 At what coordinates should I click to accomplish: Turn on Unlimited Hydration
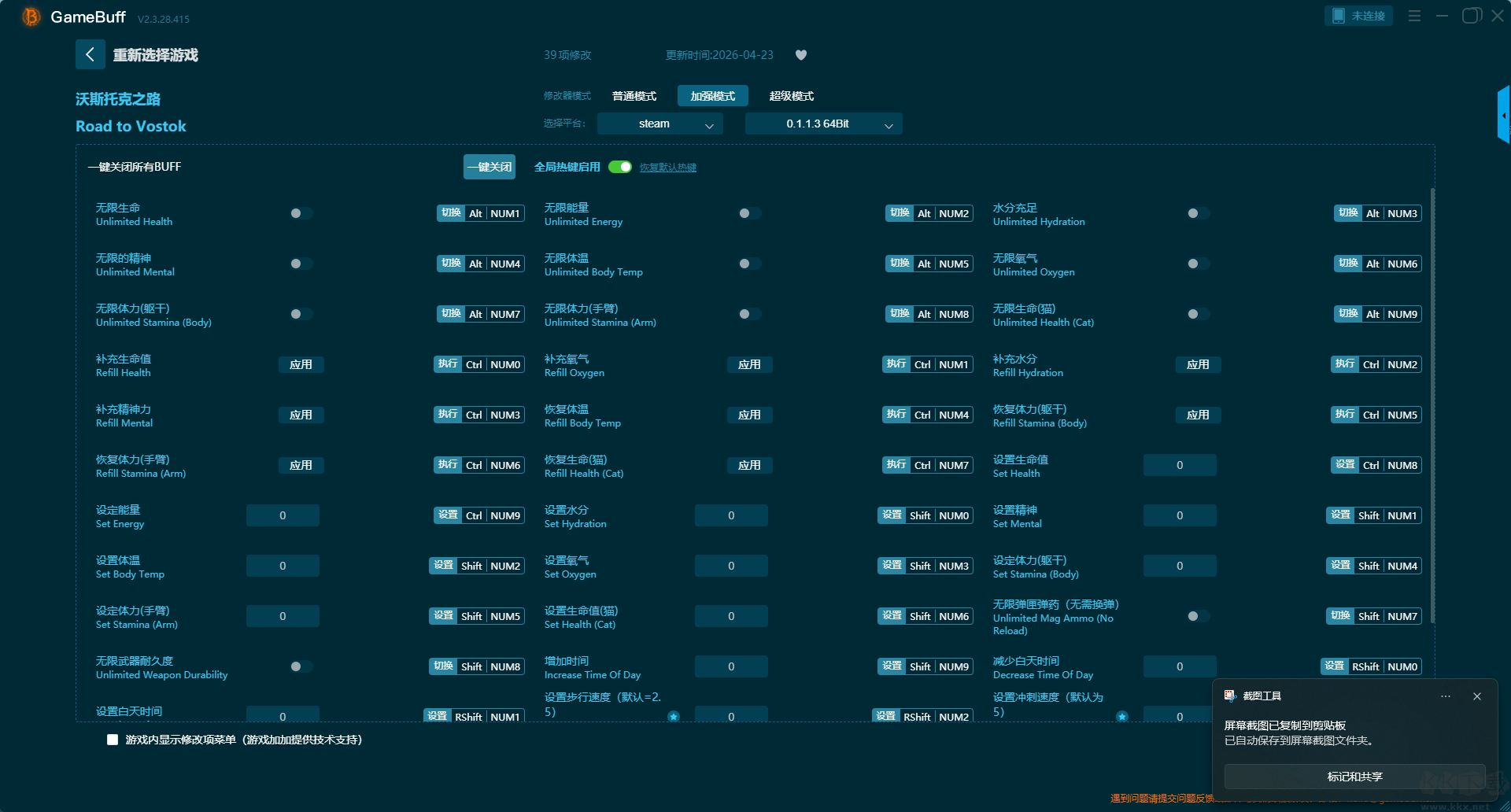pos(1198,213)
